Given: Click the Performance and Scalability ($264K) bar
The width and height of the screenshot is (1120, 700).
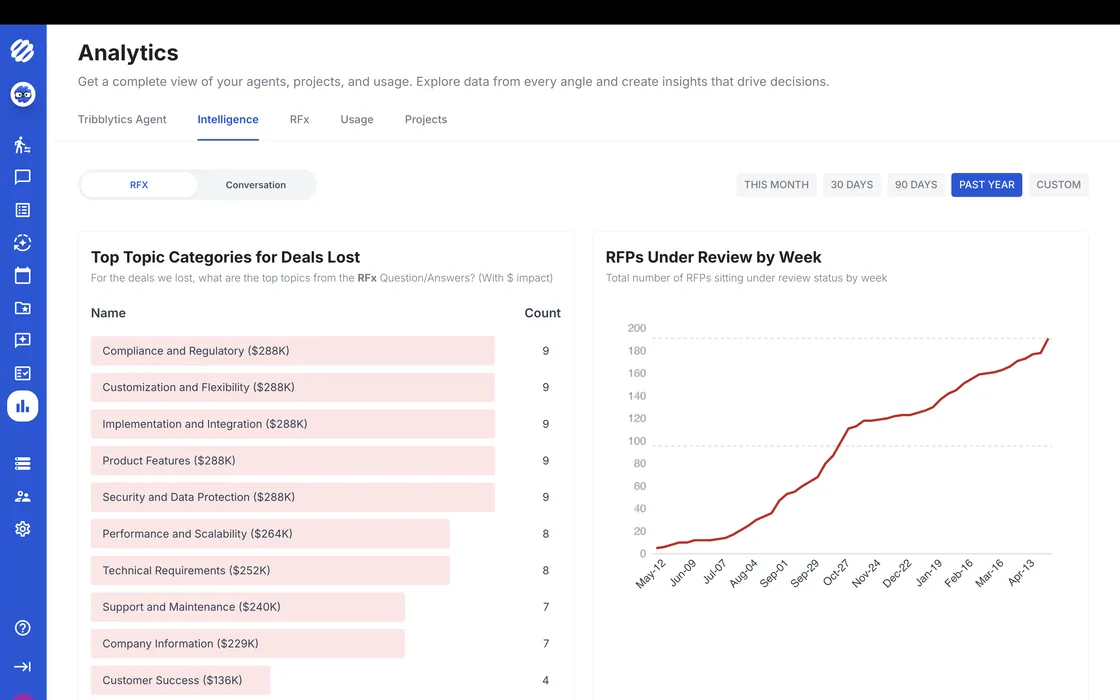Looking at the screenshot, I should tap(270, 534).
